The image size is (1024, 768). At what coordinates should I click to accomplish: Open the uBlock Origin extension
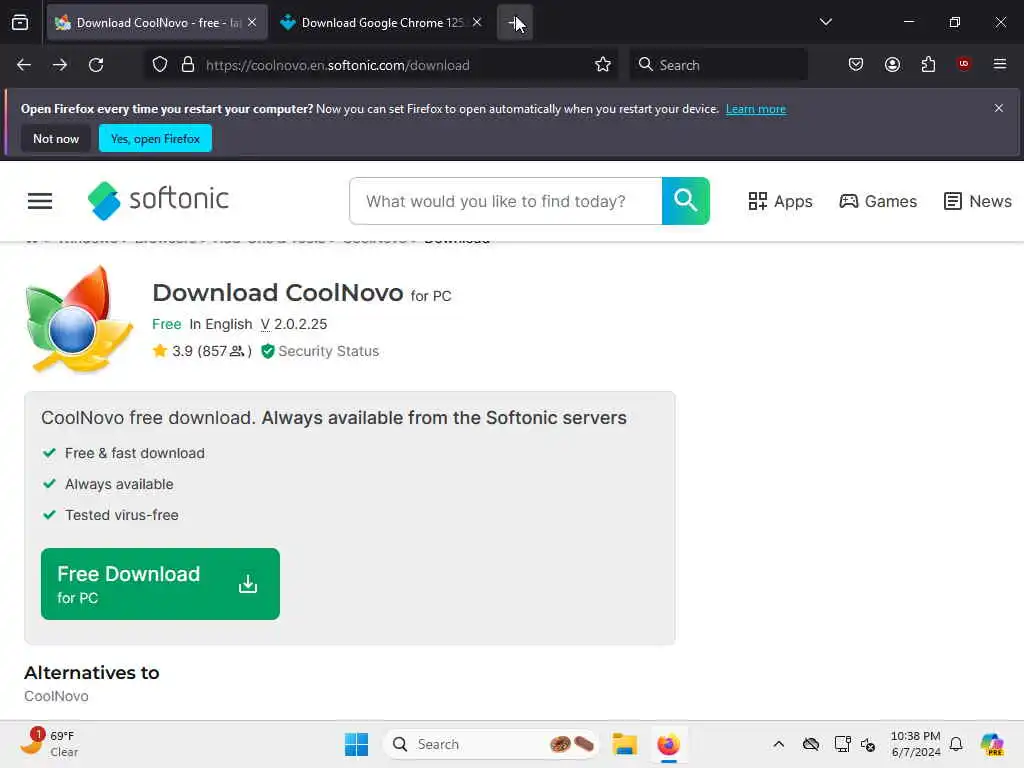coord(964,64)
